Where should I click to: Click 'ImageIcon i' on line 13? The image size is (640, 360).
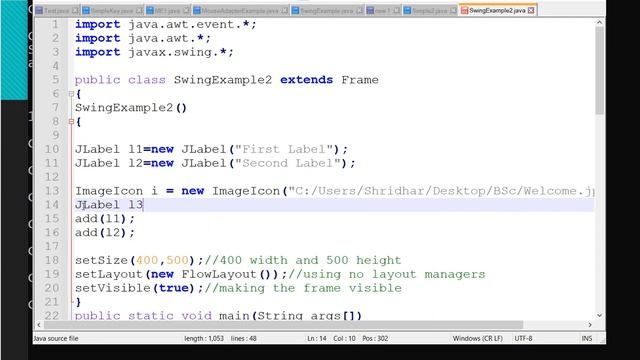116,191
